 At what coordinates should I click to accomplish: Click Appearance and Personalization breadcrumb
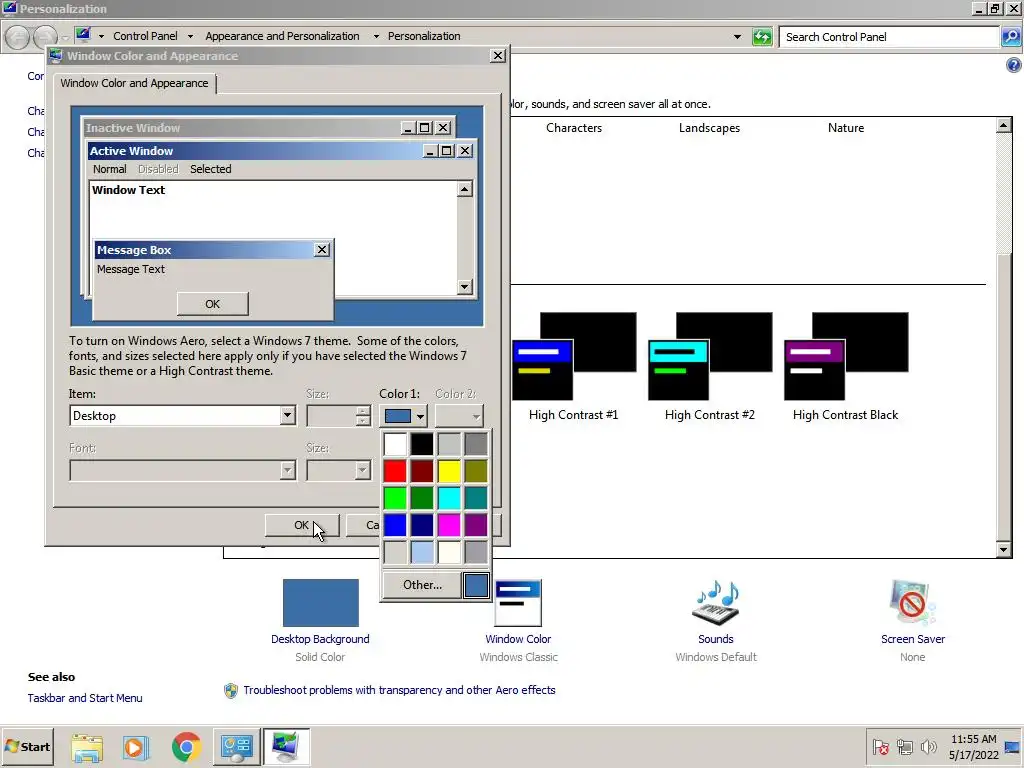(282, 37)
